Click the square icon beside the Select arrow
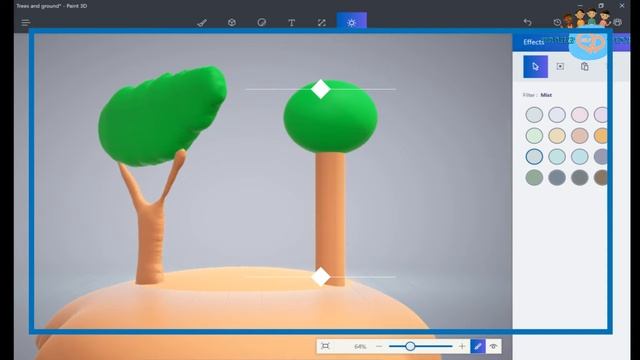640x360 pixels. pos(560,66)
